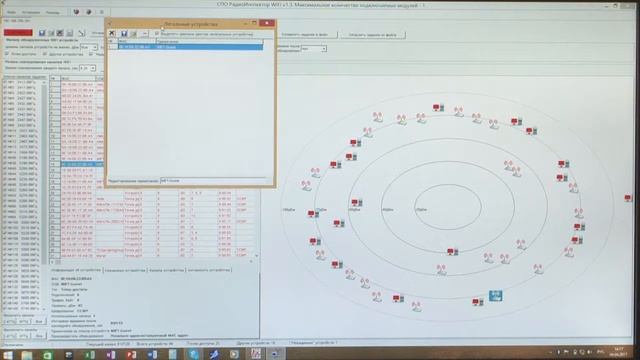Click the dark crossed icon in the main toolbar

(x=60, y=33)
